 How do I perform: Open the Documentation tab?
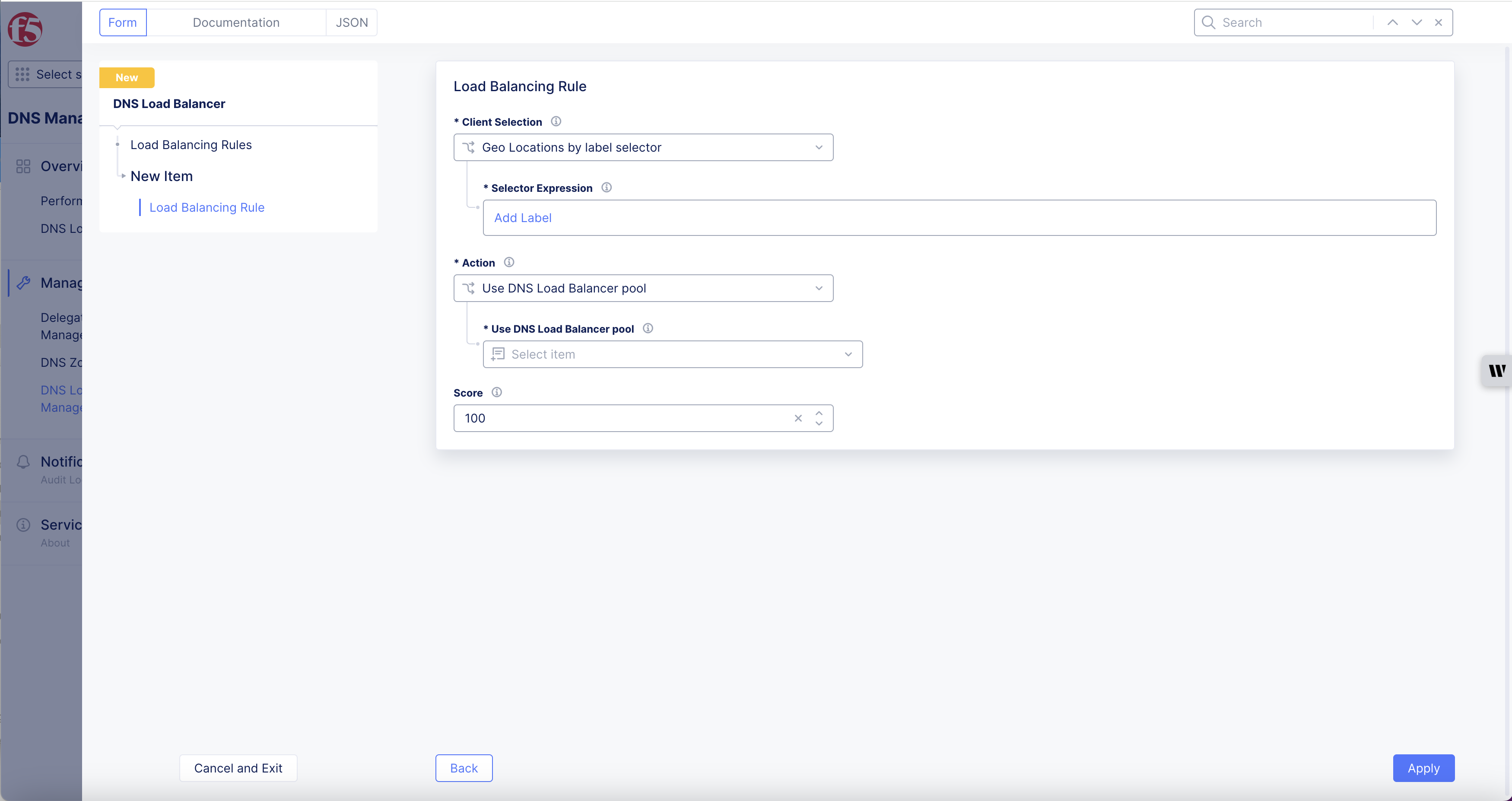236,22
